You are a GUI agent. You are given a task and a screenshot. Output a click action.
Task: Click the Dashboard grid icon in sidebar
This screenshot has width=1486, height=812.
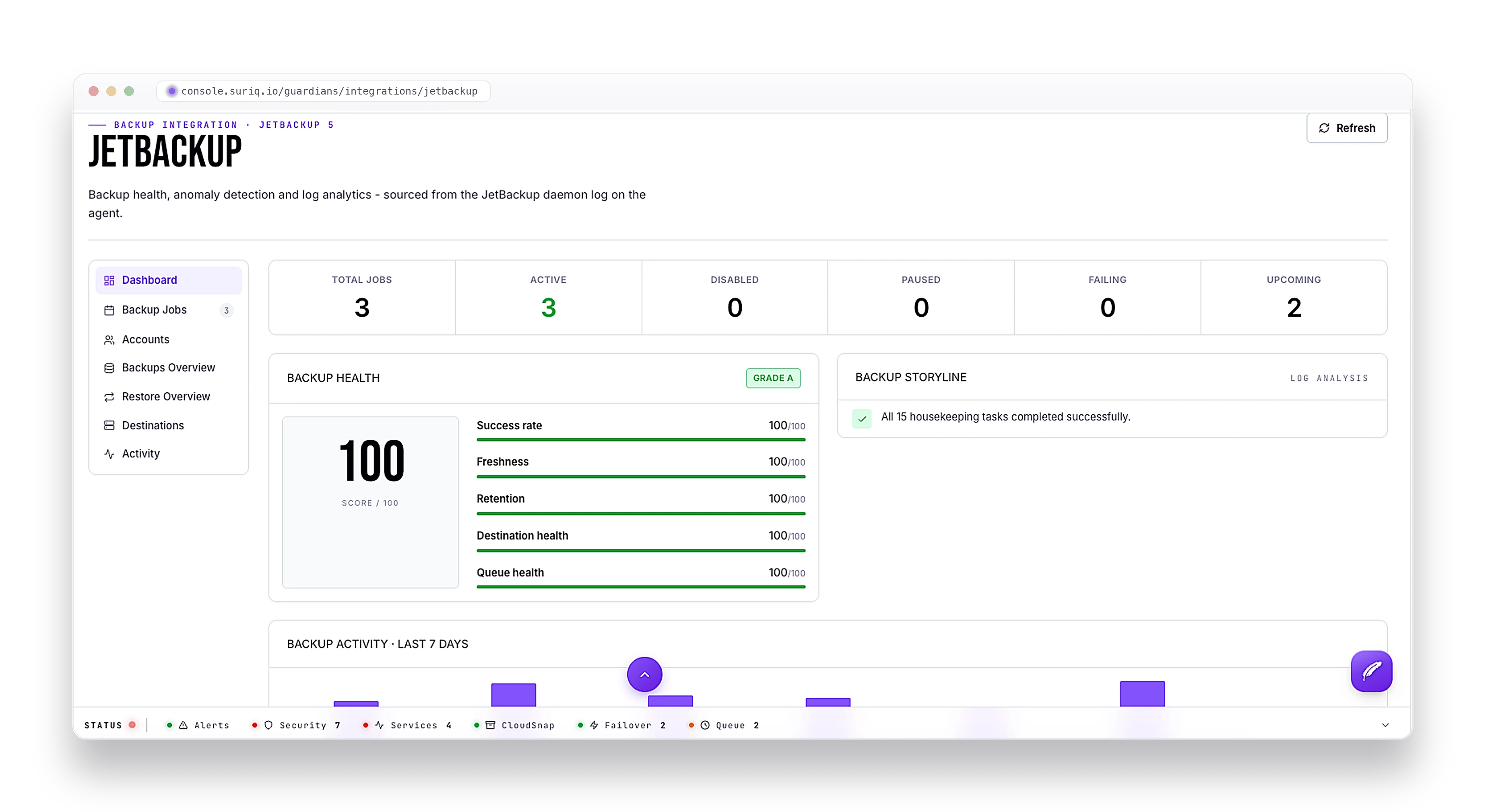(x=109, y=280)
